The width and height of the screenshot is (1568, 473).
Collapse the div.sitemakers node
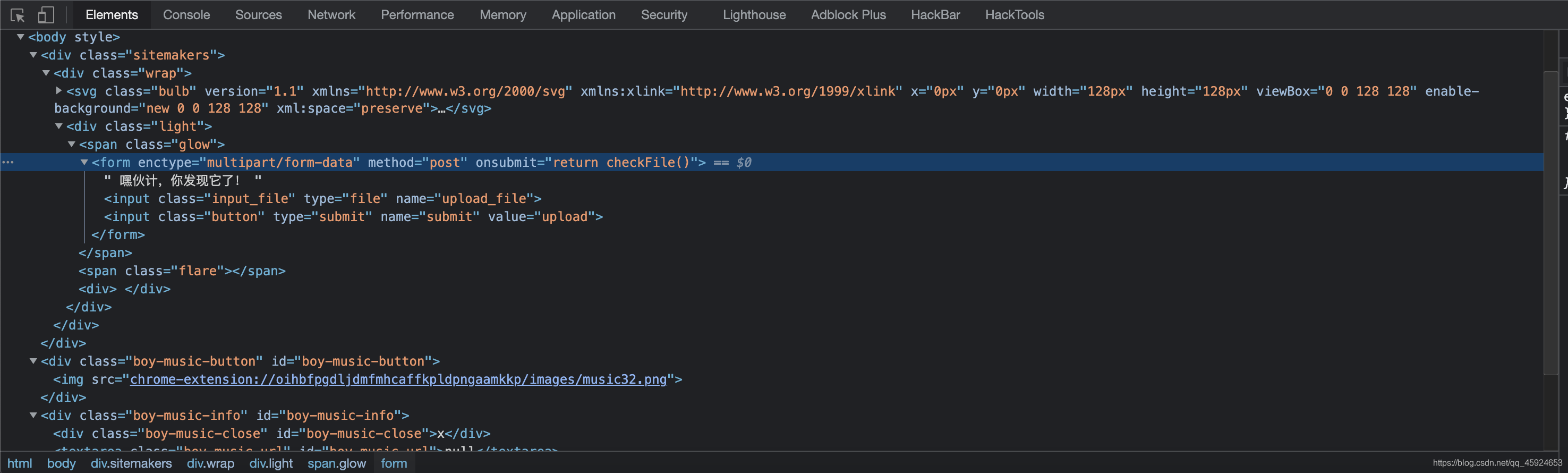tap(33, 55)
